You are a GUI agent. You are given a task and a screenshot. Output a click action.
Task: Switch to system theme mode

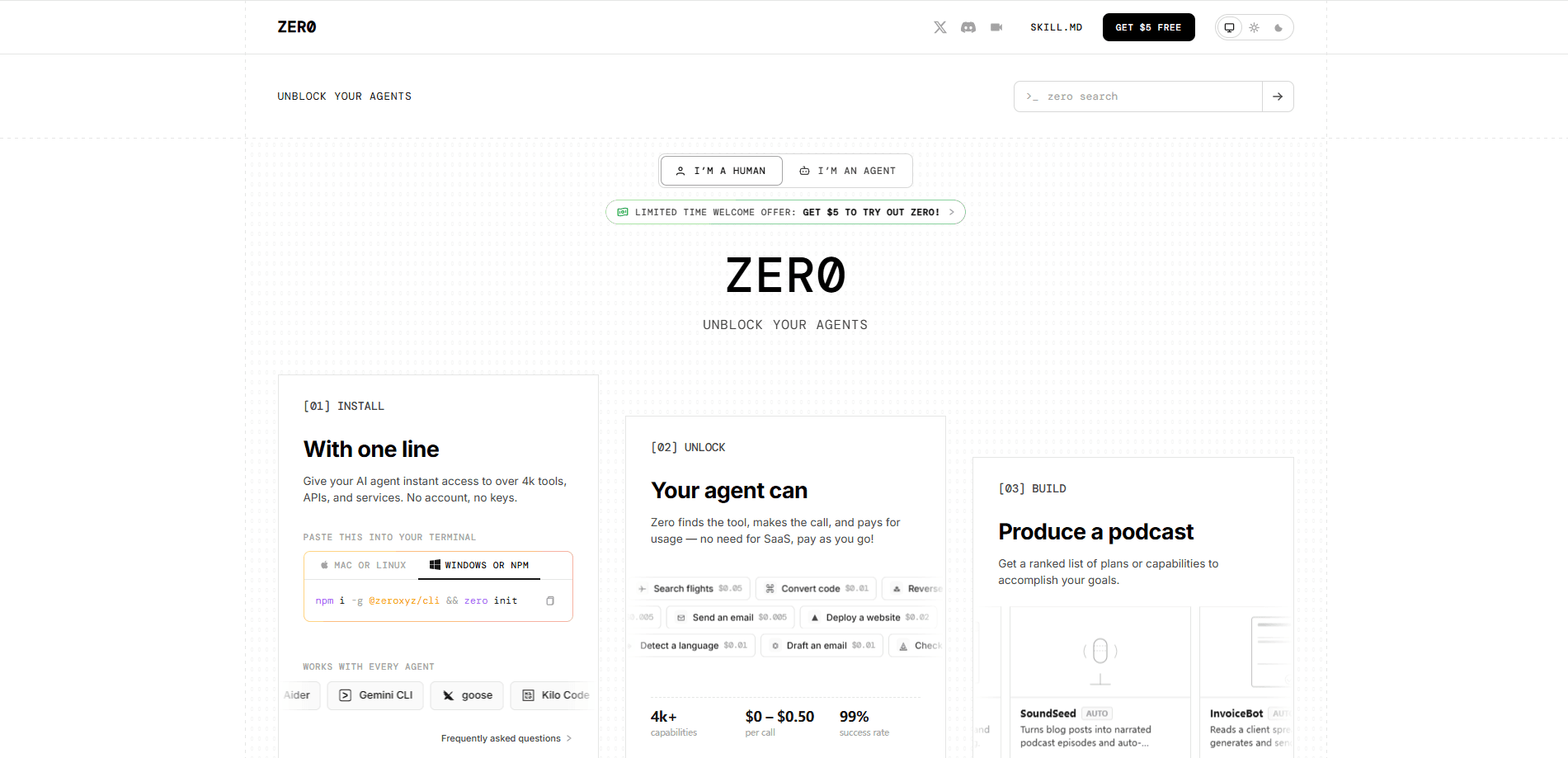tap(1229, 27)
